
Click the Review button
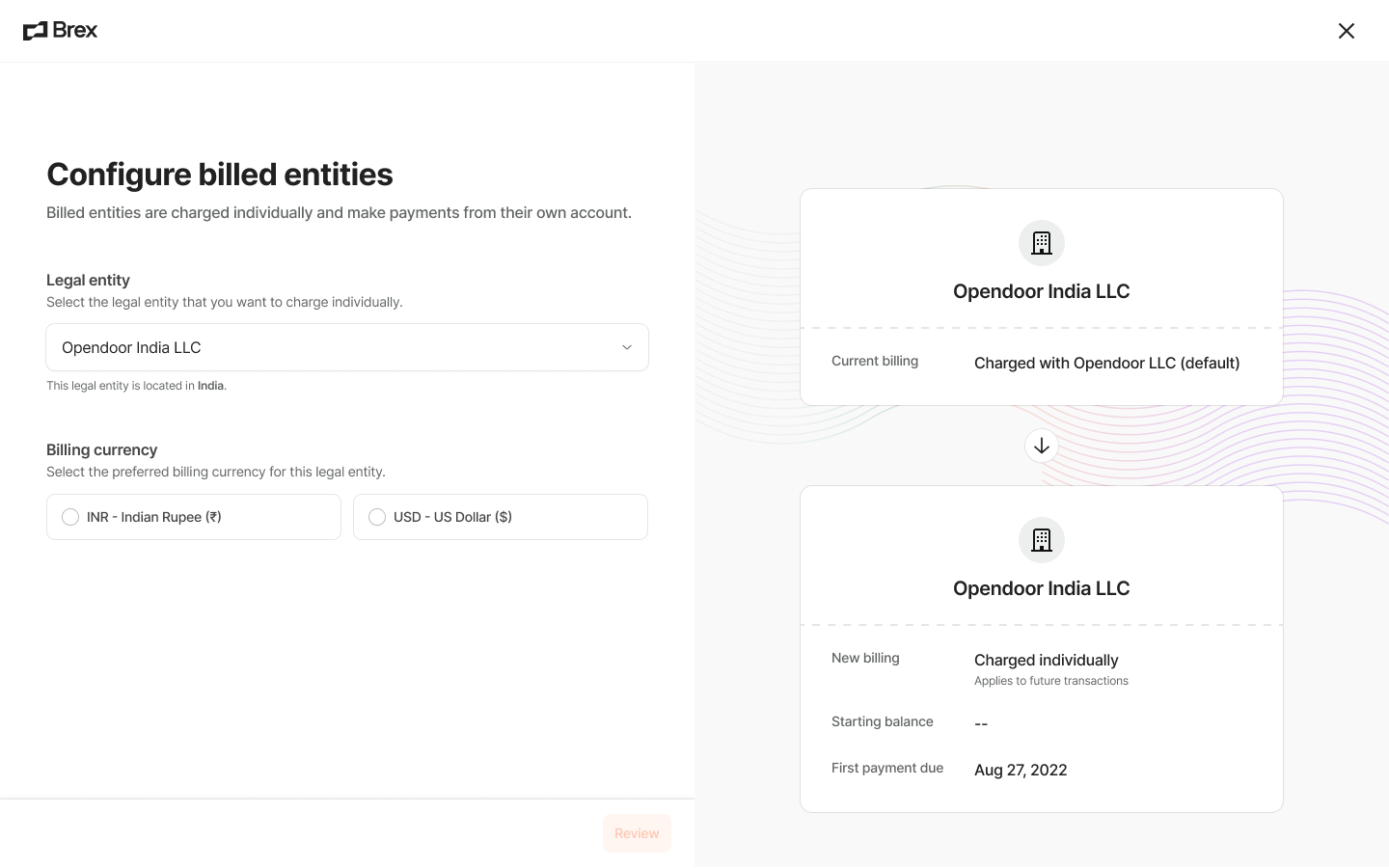pyautogui.click(x=637, y=833)
